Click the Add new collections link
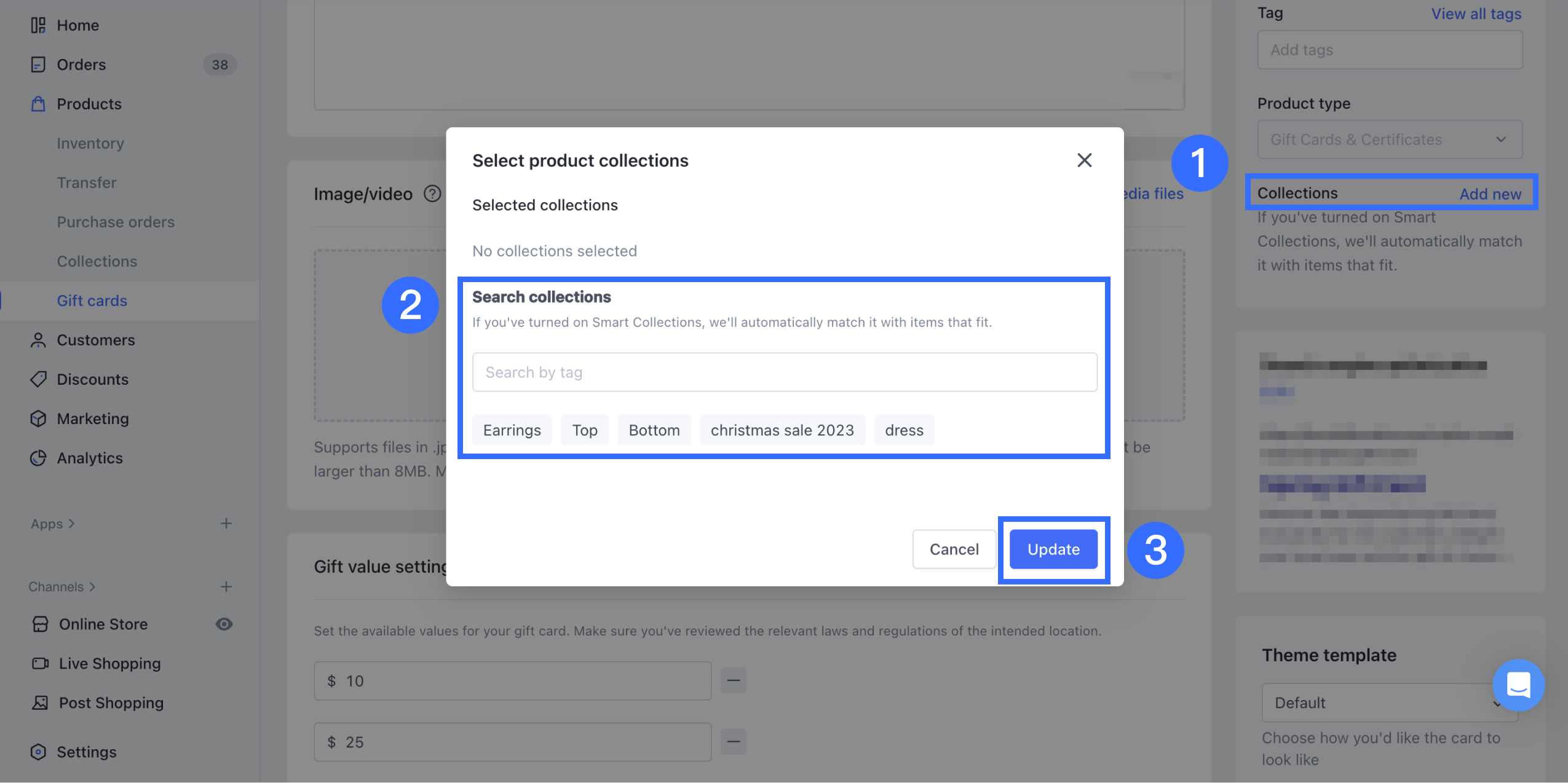 point(1490,194)
